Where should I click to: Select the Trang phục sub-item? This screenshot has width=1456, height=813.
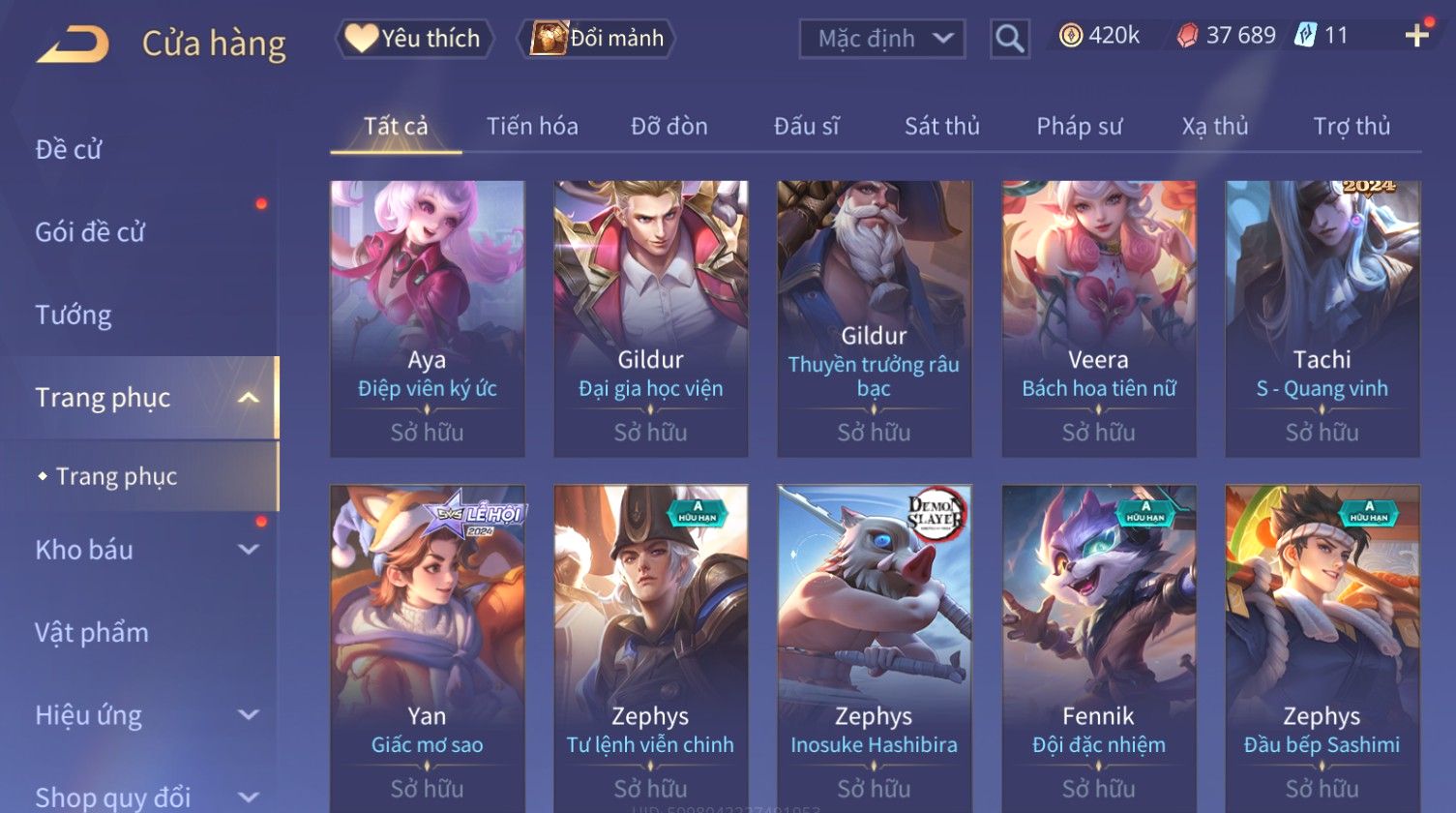pos(116,476)
